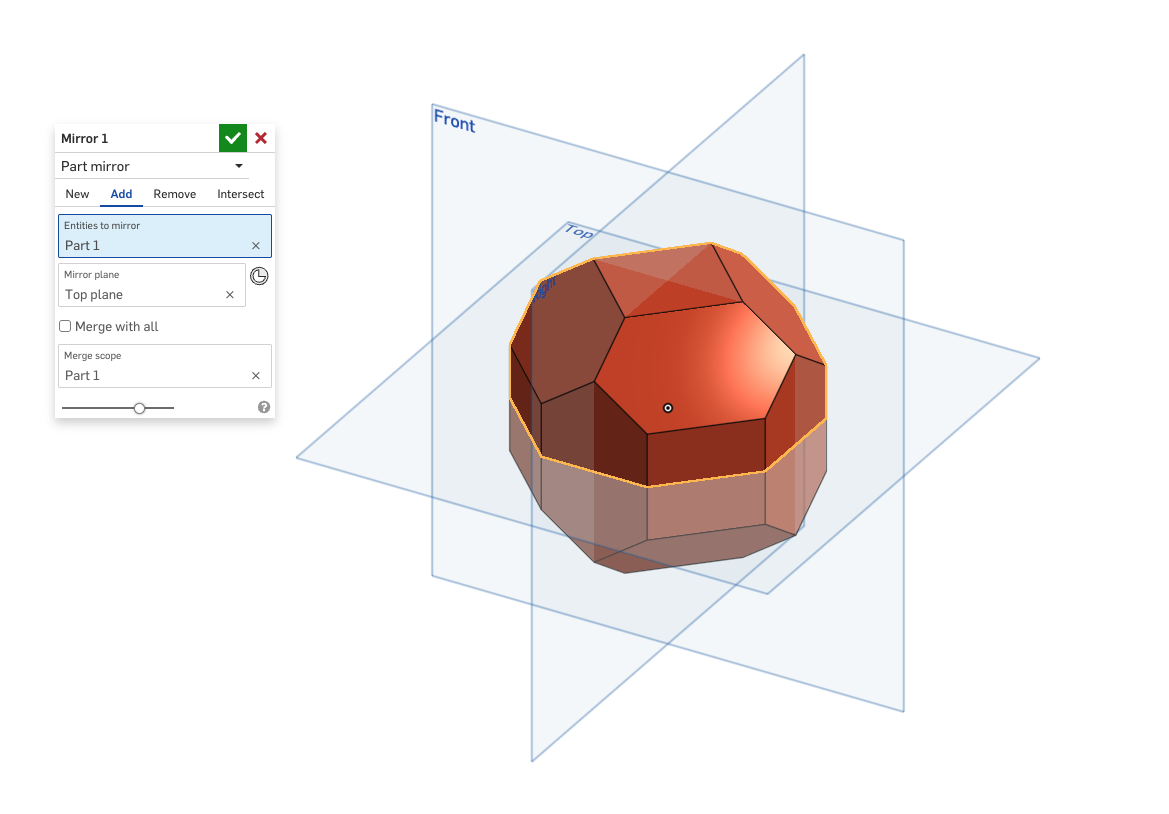Select the Front plane label in the viewport
This screenshot has width=1169, height=814.
454,121
